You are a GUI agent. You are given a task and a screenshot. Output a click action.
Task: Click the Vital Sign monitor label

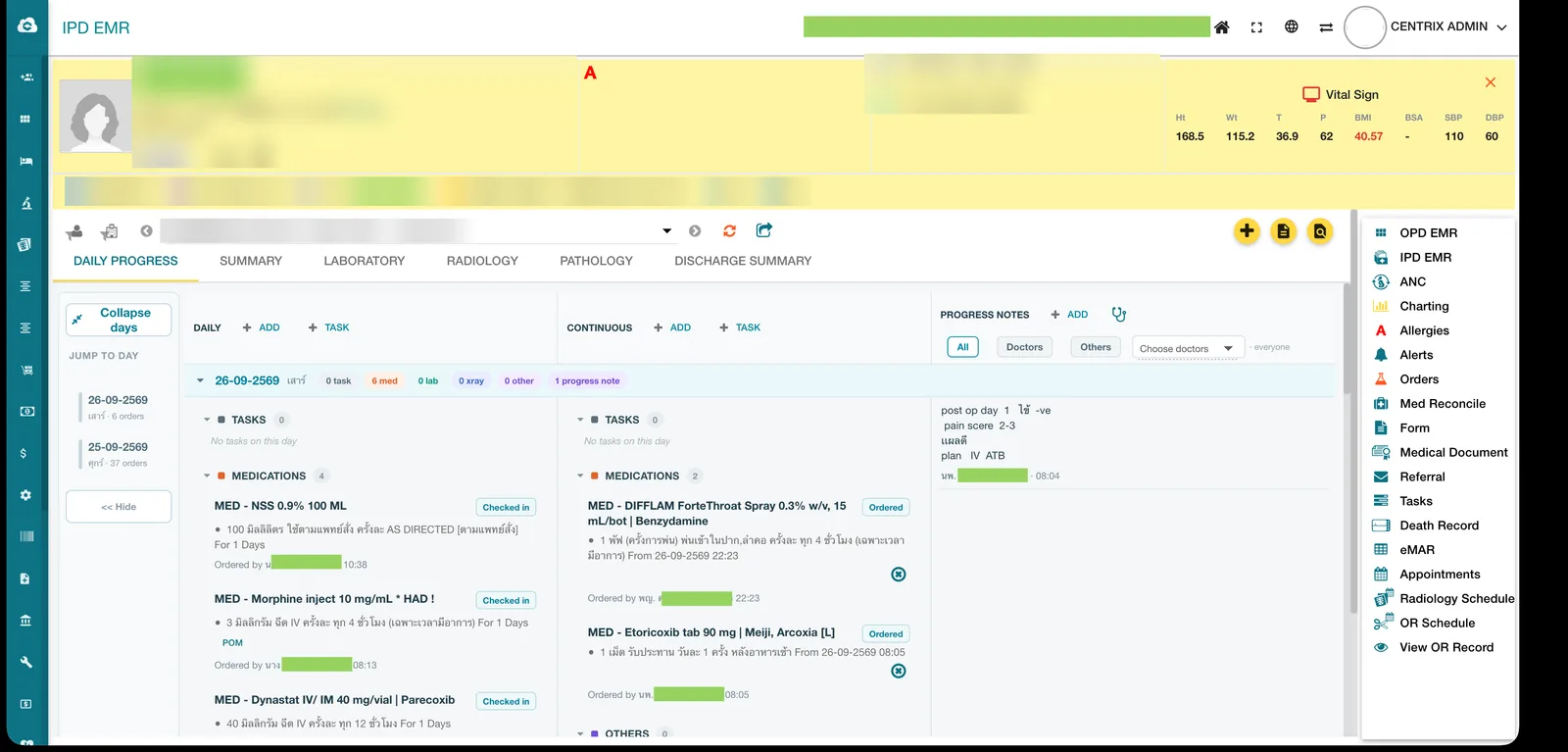click(1341, 94)
